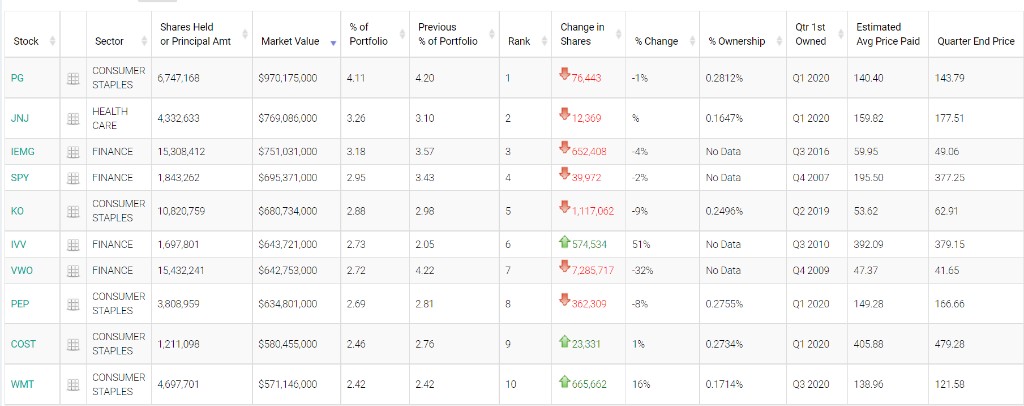Sort table by Market Value column
The width and height of the screenshot is (1024, 406).
pos(290,41)
